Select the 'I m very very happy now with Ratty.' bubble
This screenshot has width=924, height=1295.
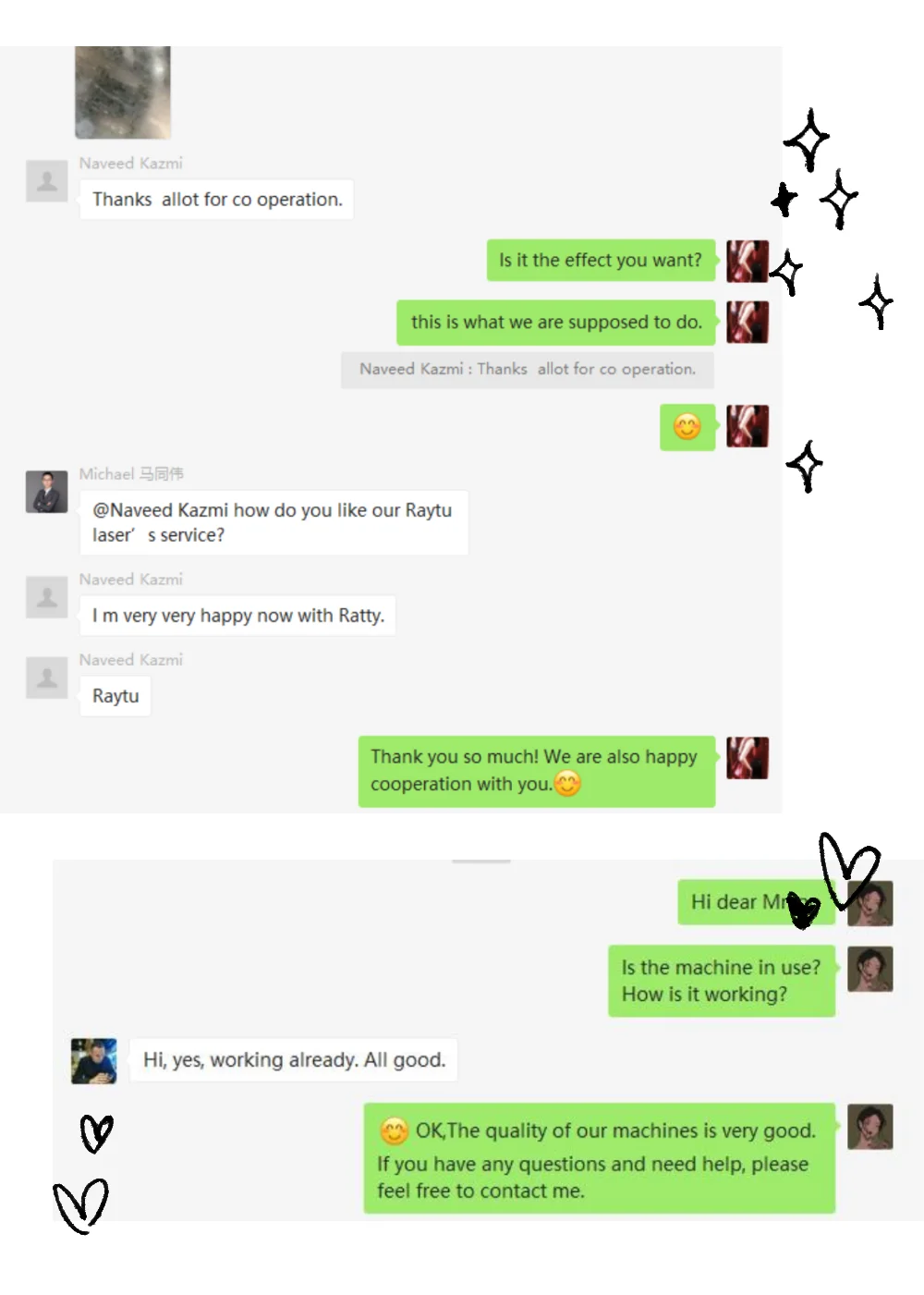(238, 616)
